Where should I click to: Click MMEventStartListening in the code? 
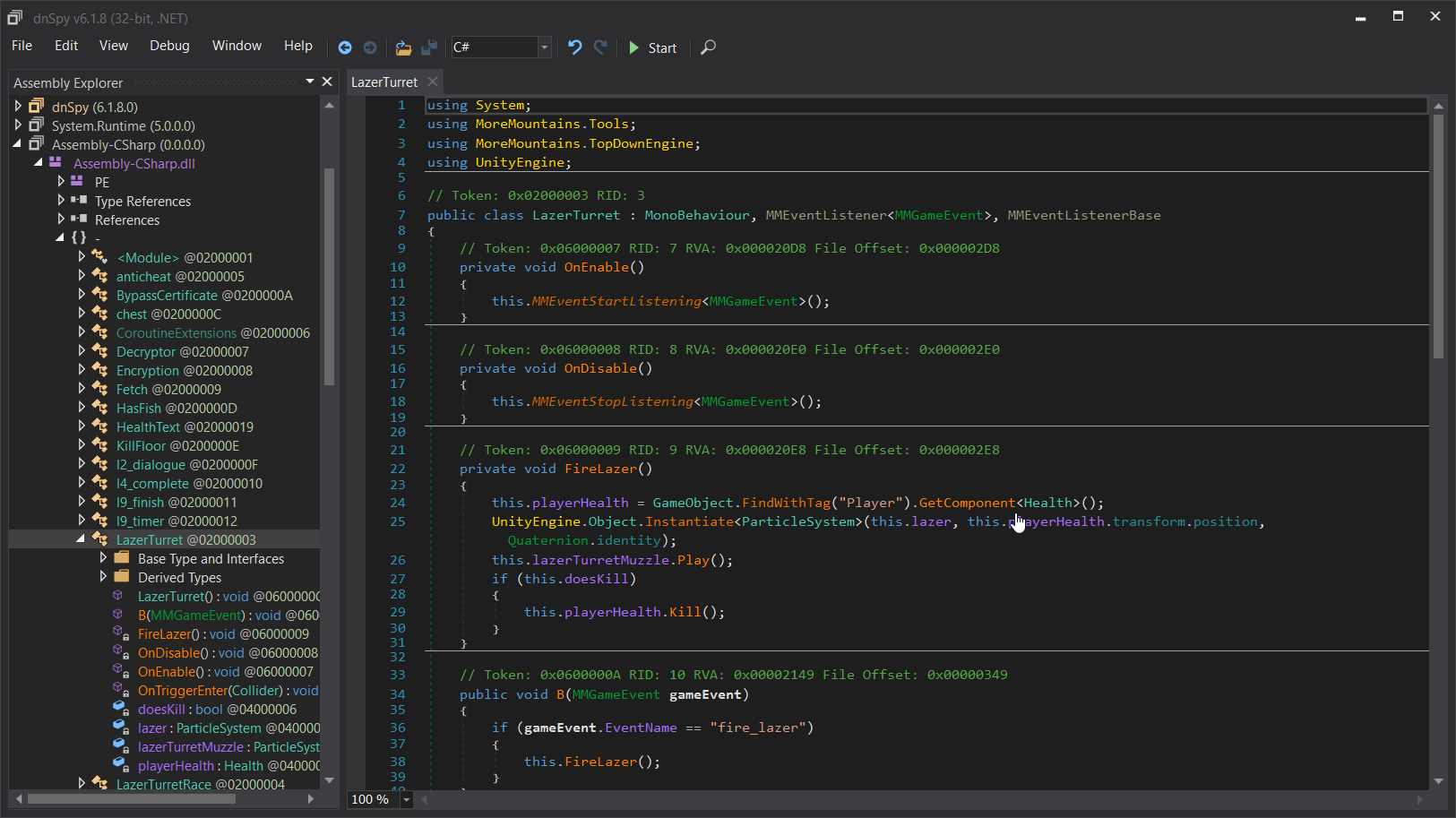click(616, 301)
